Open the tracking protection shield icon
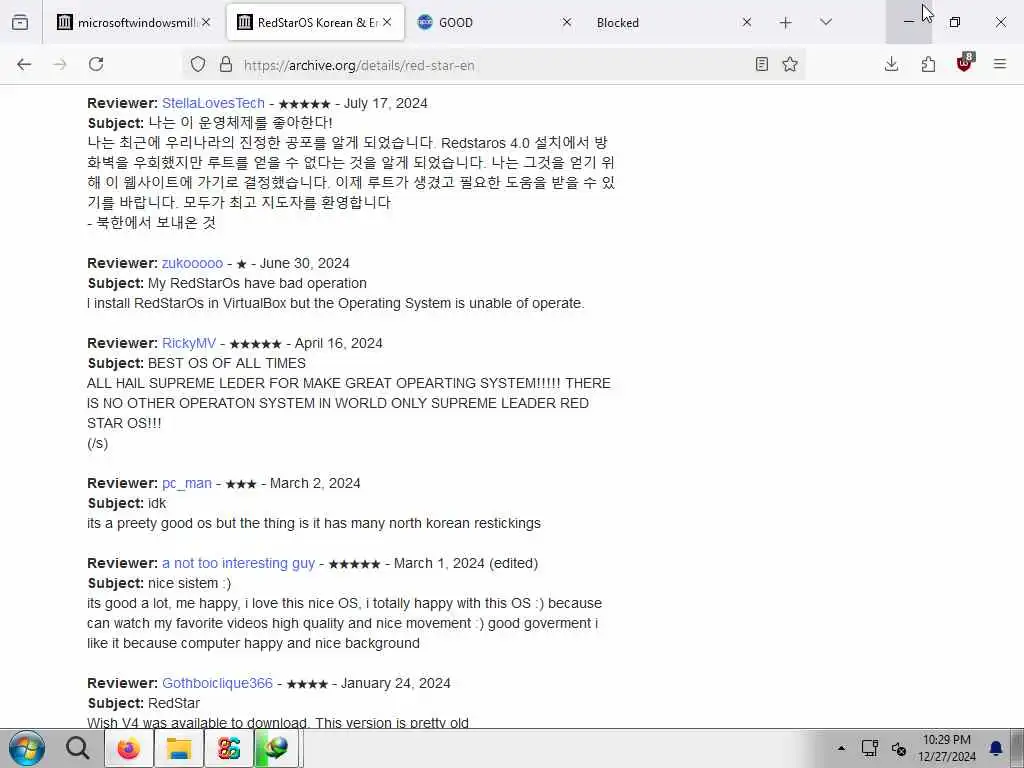 point(198,64)
